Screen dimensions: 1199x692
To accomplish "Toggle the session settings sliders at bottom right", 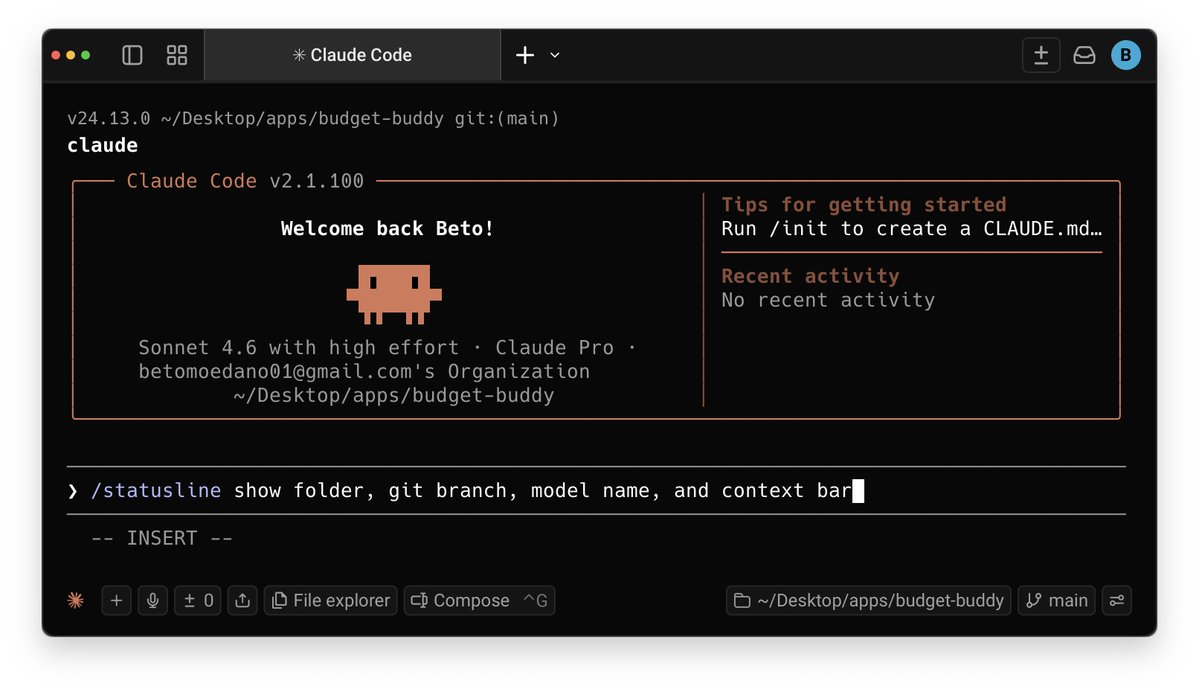I will pyautogui.click(x=1117, y=600).
